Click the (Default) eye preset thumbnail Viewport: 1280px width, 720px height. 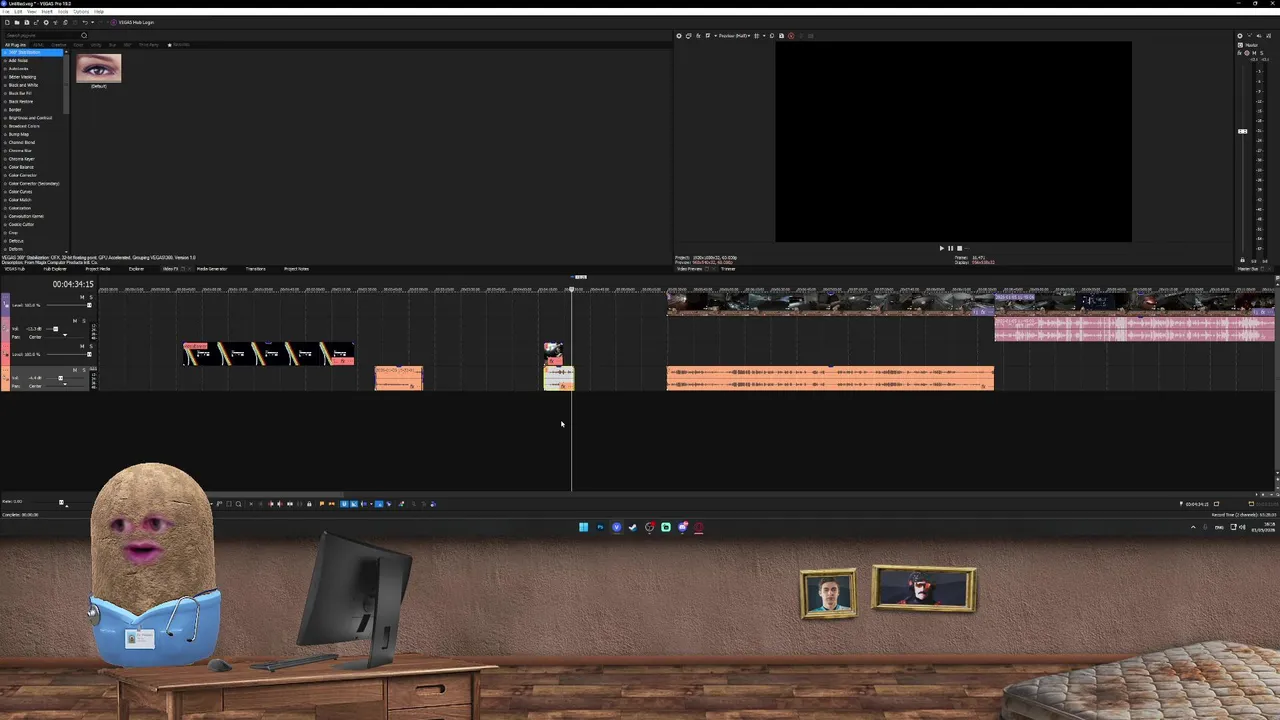(98, 69)
